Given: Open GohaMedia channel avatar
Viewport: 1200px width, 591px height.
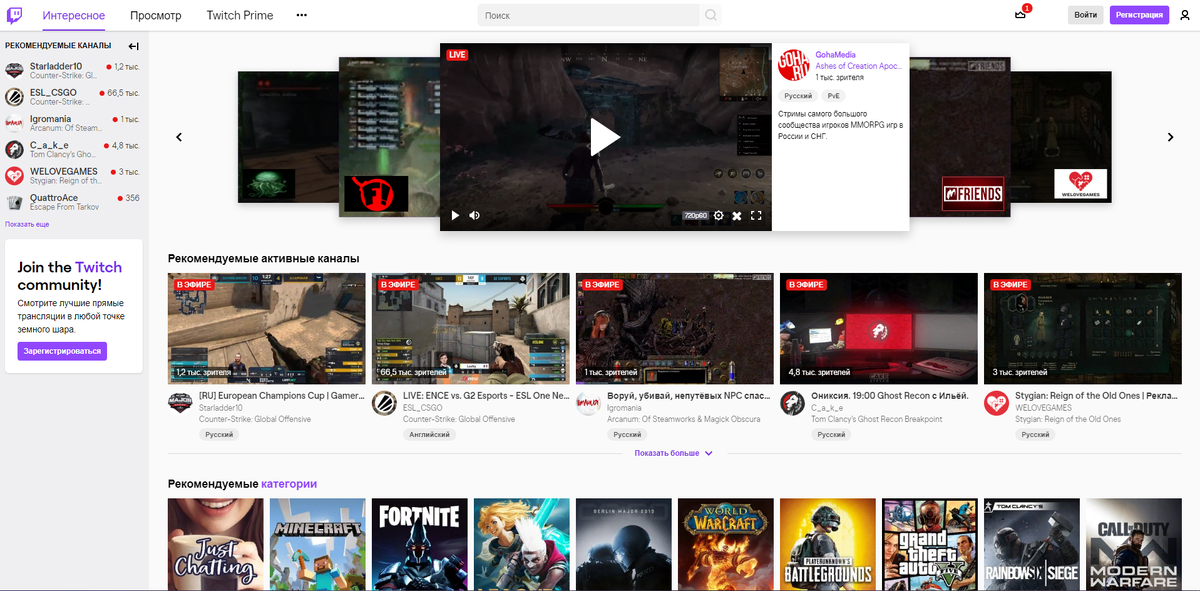Looking at the screenshot, I should 794,64.
